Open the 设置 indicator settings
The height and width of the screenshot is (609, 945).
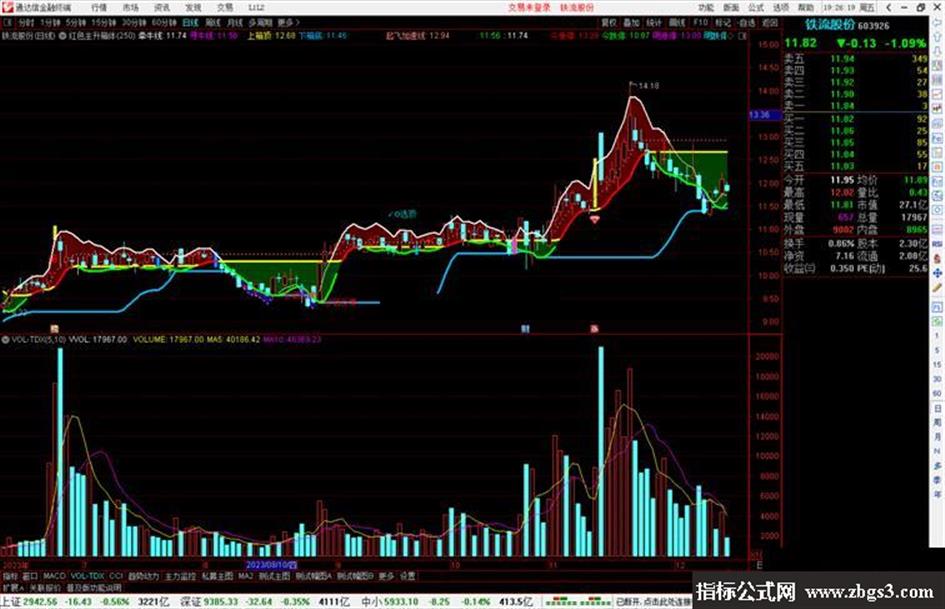408,576
